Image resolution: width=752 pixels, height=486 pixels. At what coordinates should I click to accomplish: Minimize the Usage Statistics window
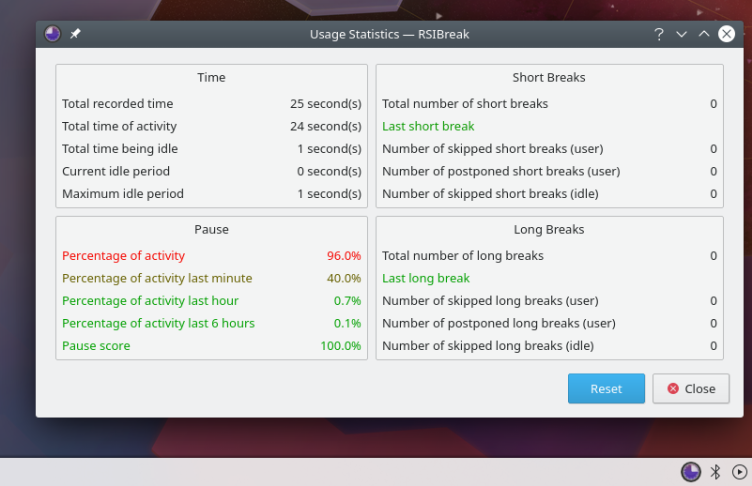pos(681,34)
